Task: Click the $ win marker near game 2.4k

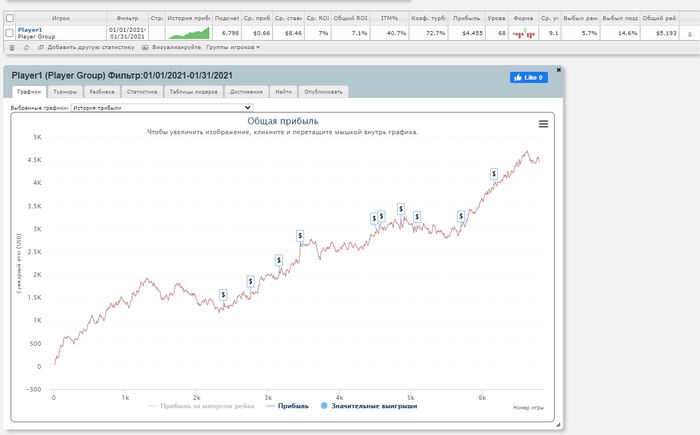Action: point(223,295)
